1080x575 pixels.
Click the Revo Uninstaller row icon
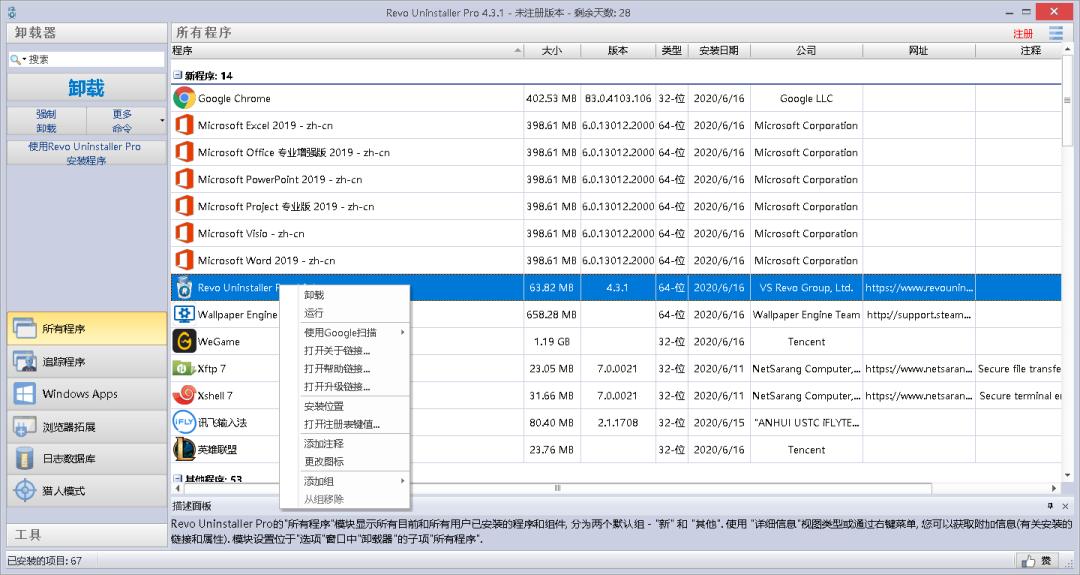click(x=184, y=287)
